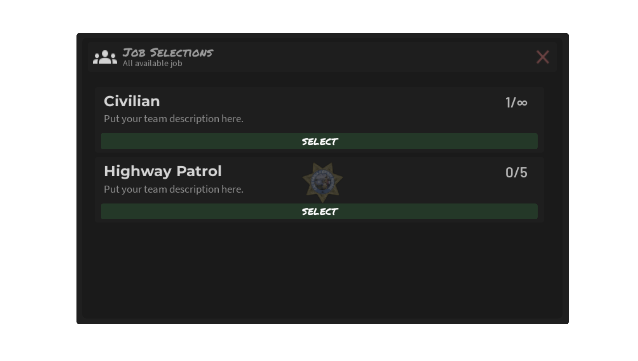Click the Highway Patrol star badge icon
The image size is (638, 361).
[x=322, y=182]
